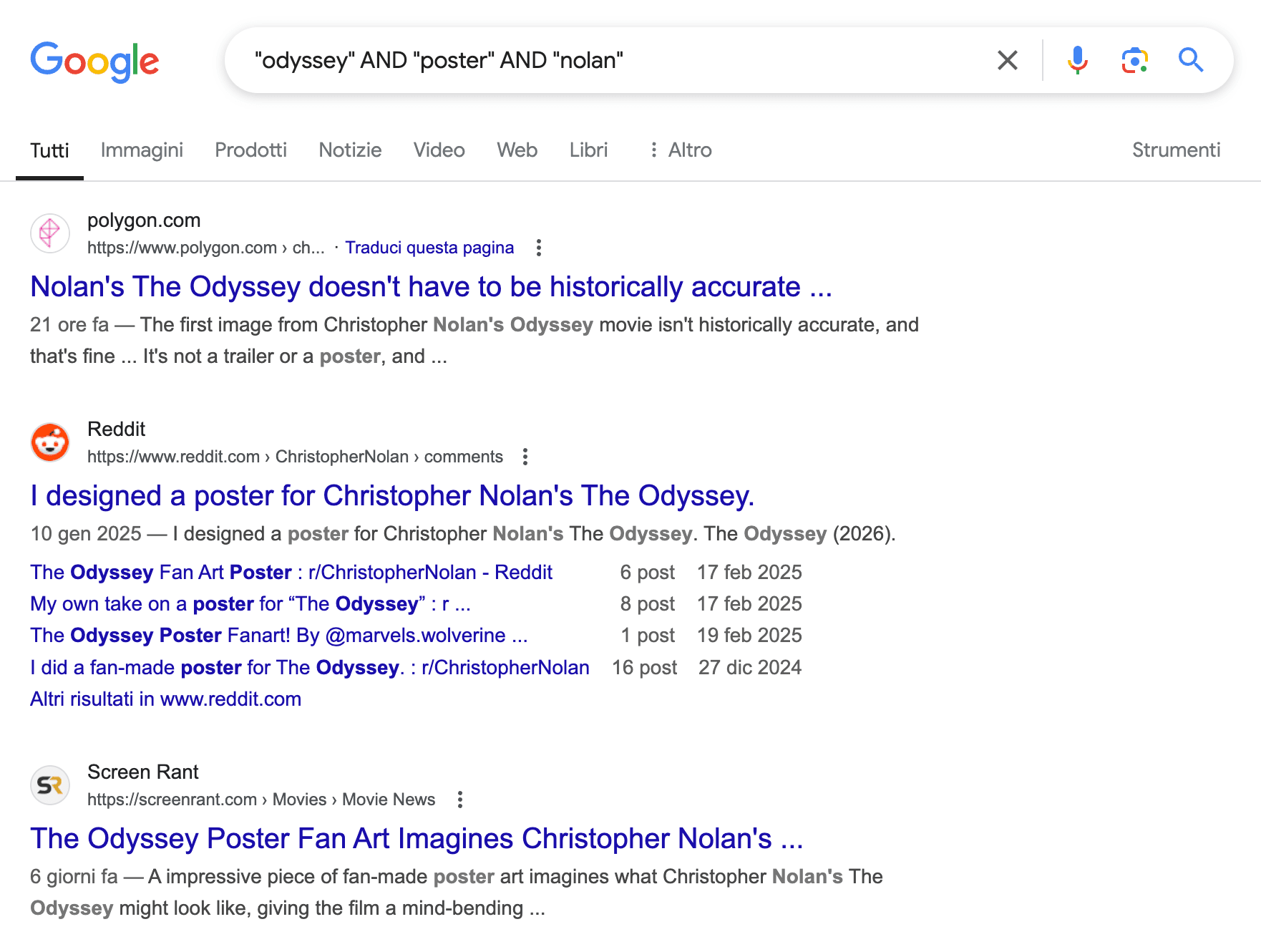Click the magnifying glass search button
Viewport: 1261px width, 952px height.
(x=1191, y=60)
